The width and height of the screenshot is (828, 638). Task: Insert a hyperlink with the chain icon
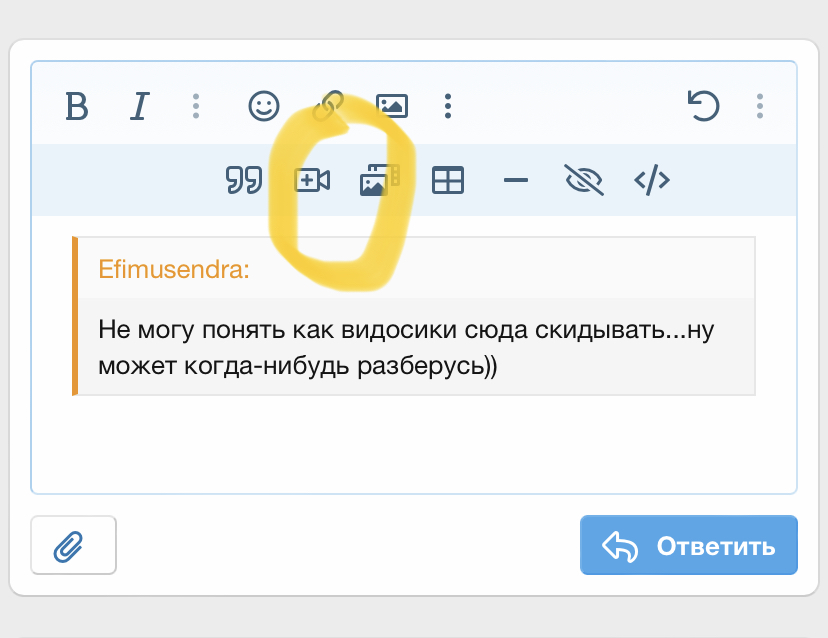pyautogui.click(x=328, y=106)
